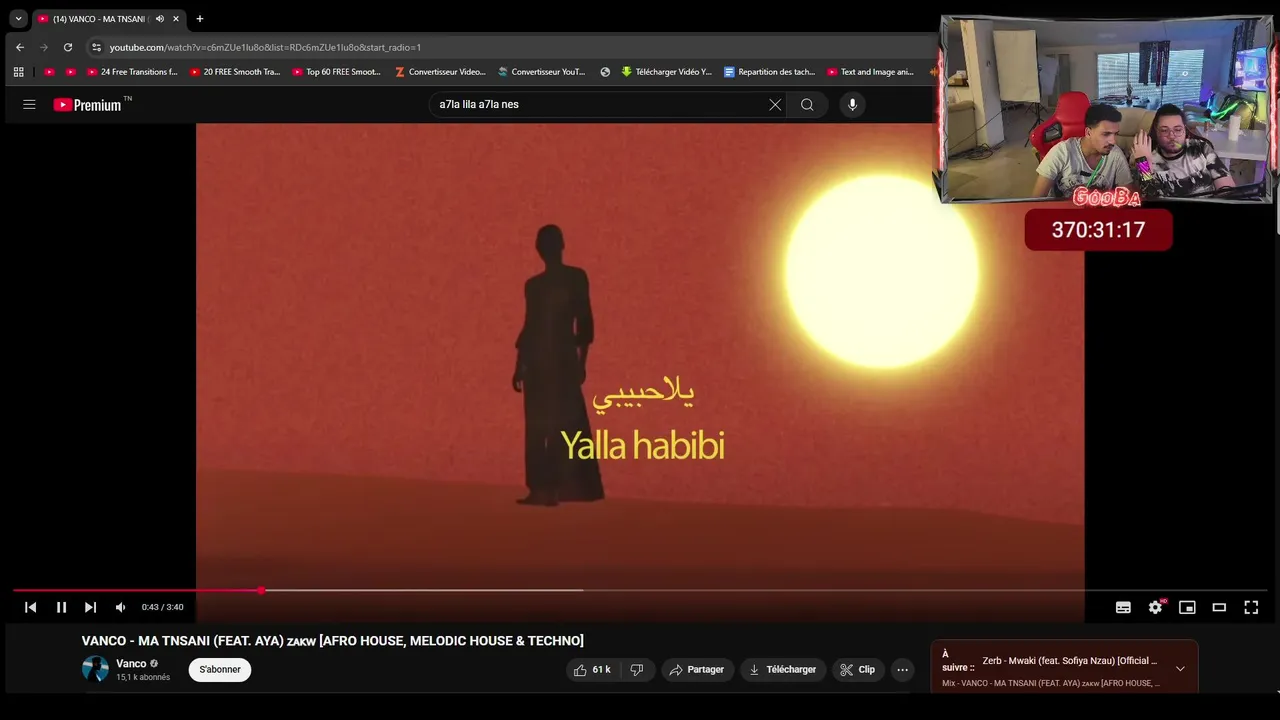Start voice search with the microphone icon

(x=852, y=104)
